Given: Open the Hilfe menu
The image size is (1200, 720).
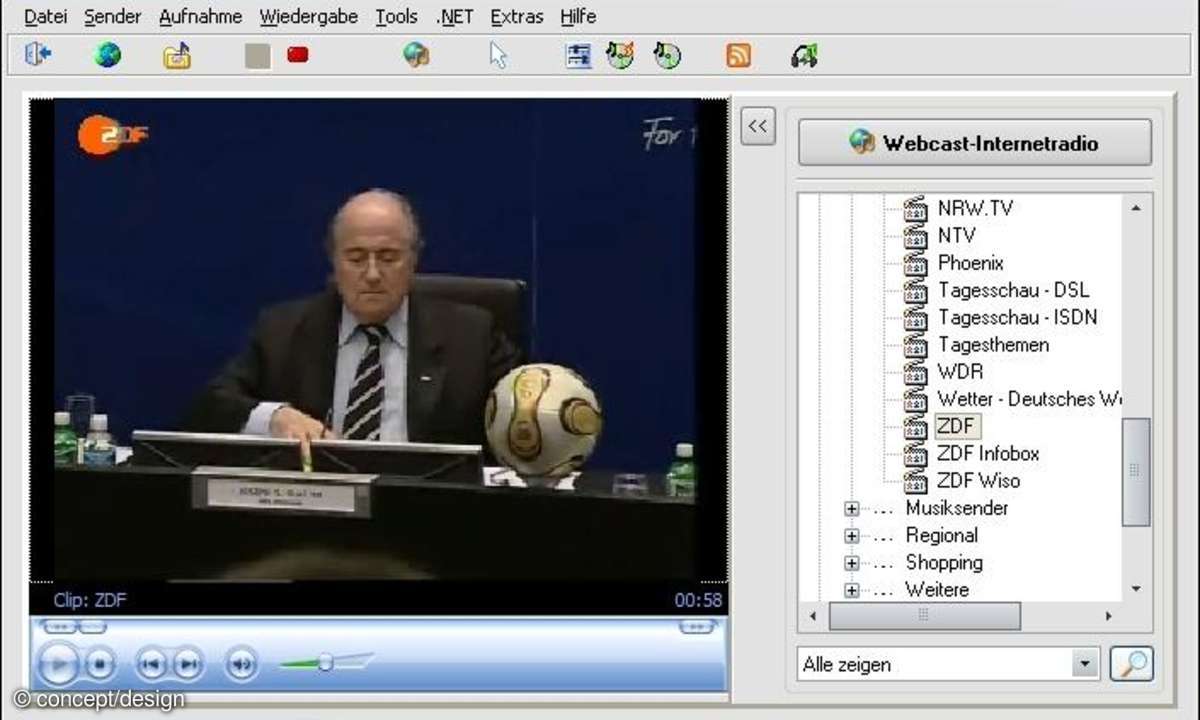Looking at the screenshot, I should pos(578,16).
